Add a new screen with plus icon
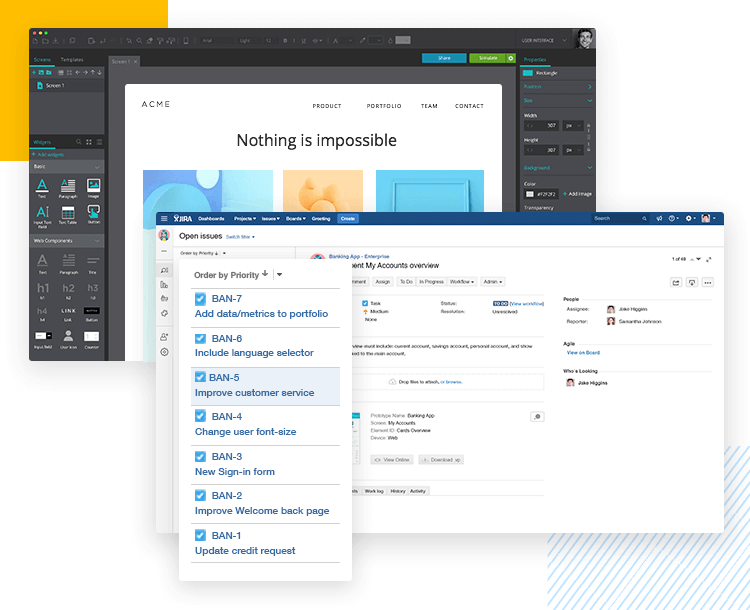The width and height of the screenshot is (750, 610). click(x=34, y=73)
